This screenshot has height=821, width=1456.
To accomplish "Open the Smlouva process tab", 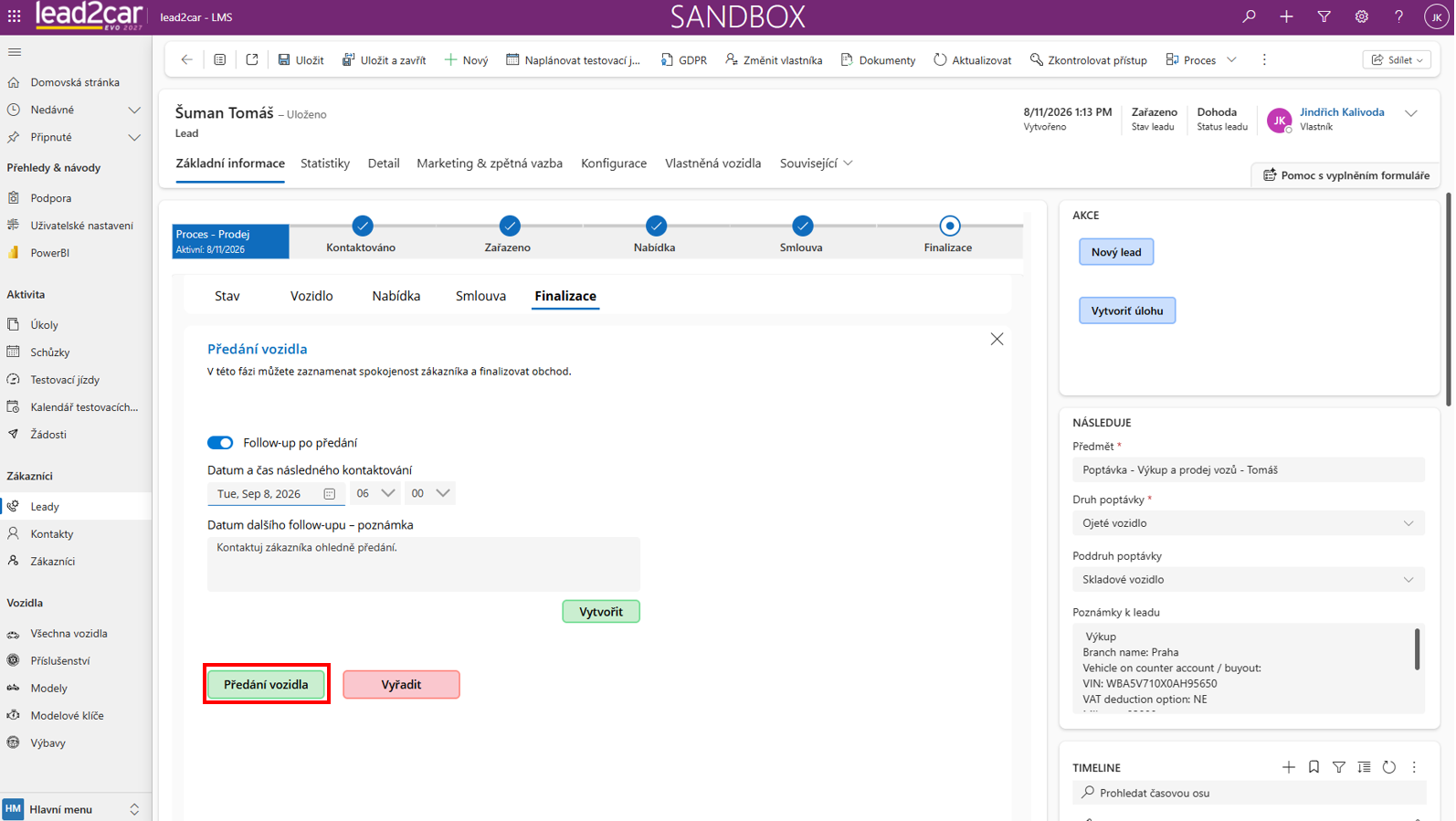I will coord(480,296).
